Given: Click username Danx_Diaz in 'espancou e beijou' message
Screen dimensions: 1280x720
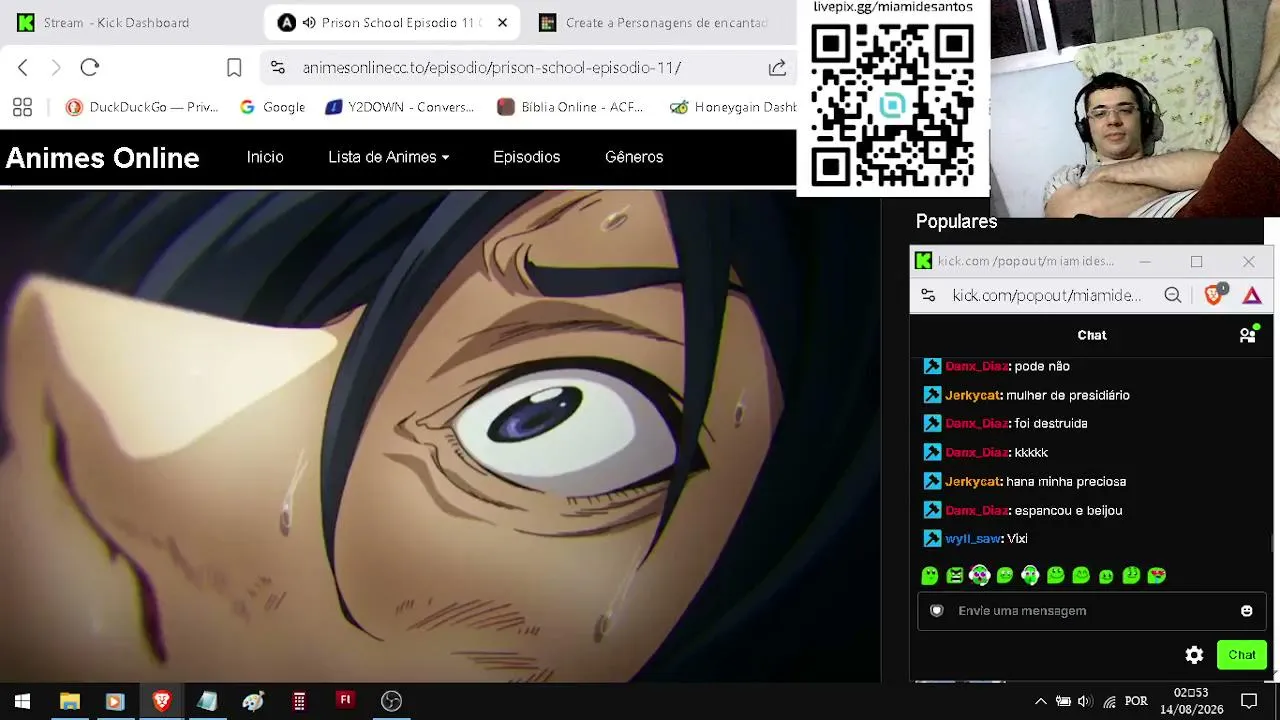Looking at the screenshot, I should pos(977,510).
